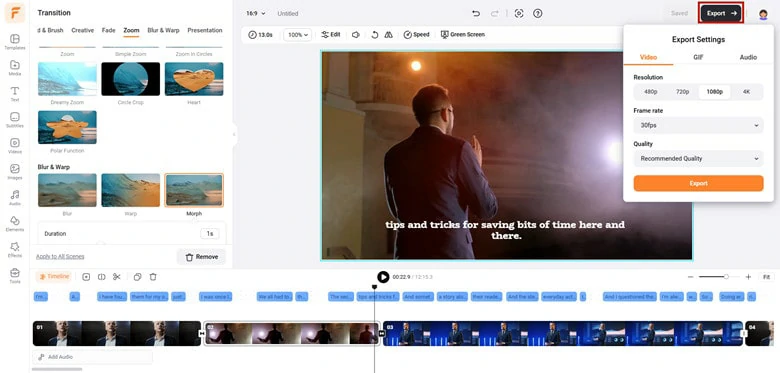
Task: Cut with the scissors icon
Action: (x=117, y=277)
